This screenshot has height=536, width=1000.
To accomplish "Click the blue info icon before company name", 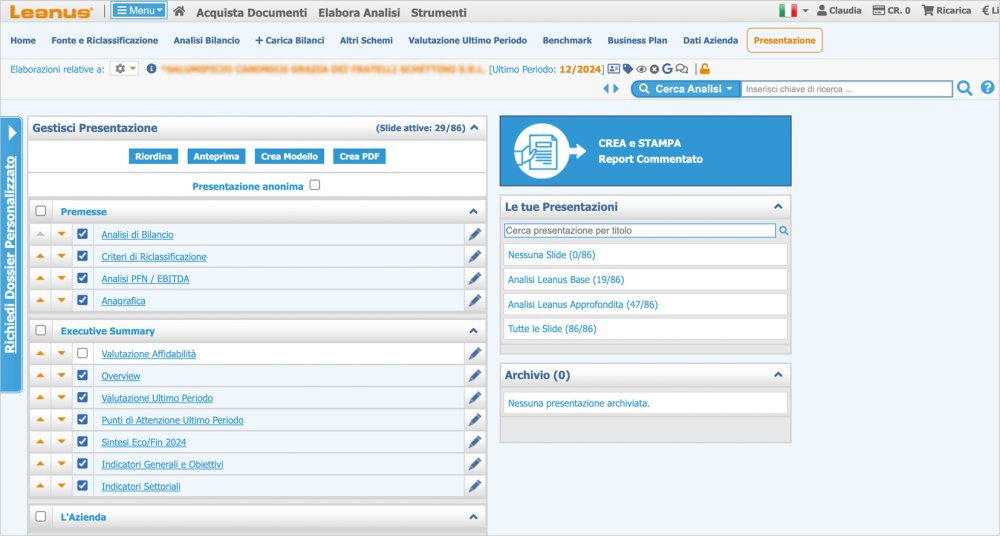I will click(151, 68).
